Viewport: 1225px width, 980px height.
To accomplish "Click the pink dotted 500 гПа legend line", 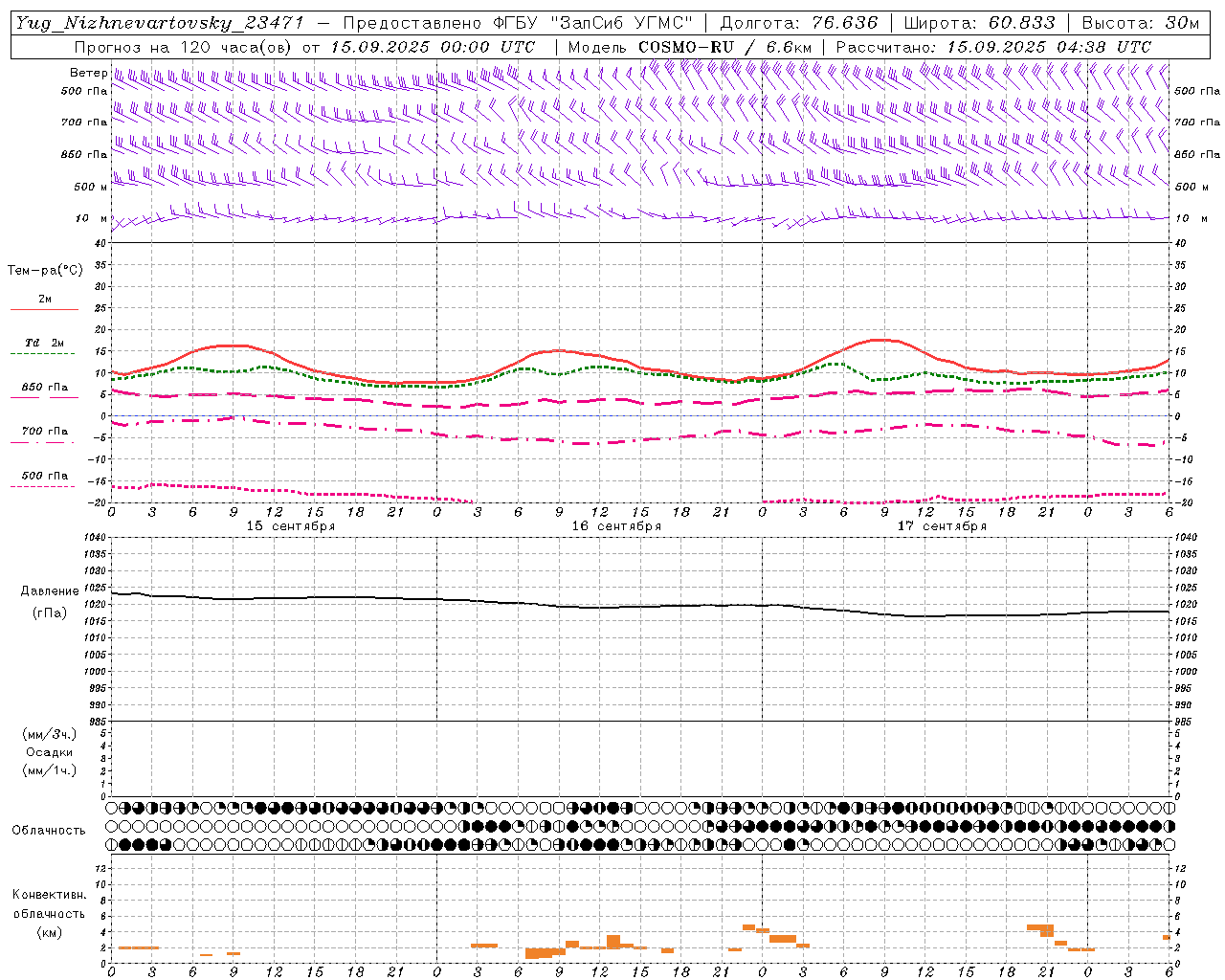I will coord(42,486).
